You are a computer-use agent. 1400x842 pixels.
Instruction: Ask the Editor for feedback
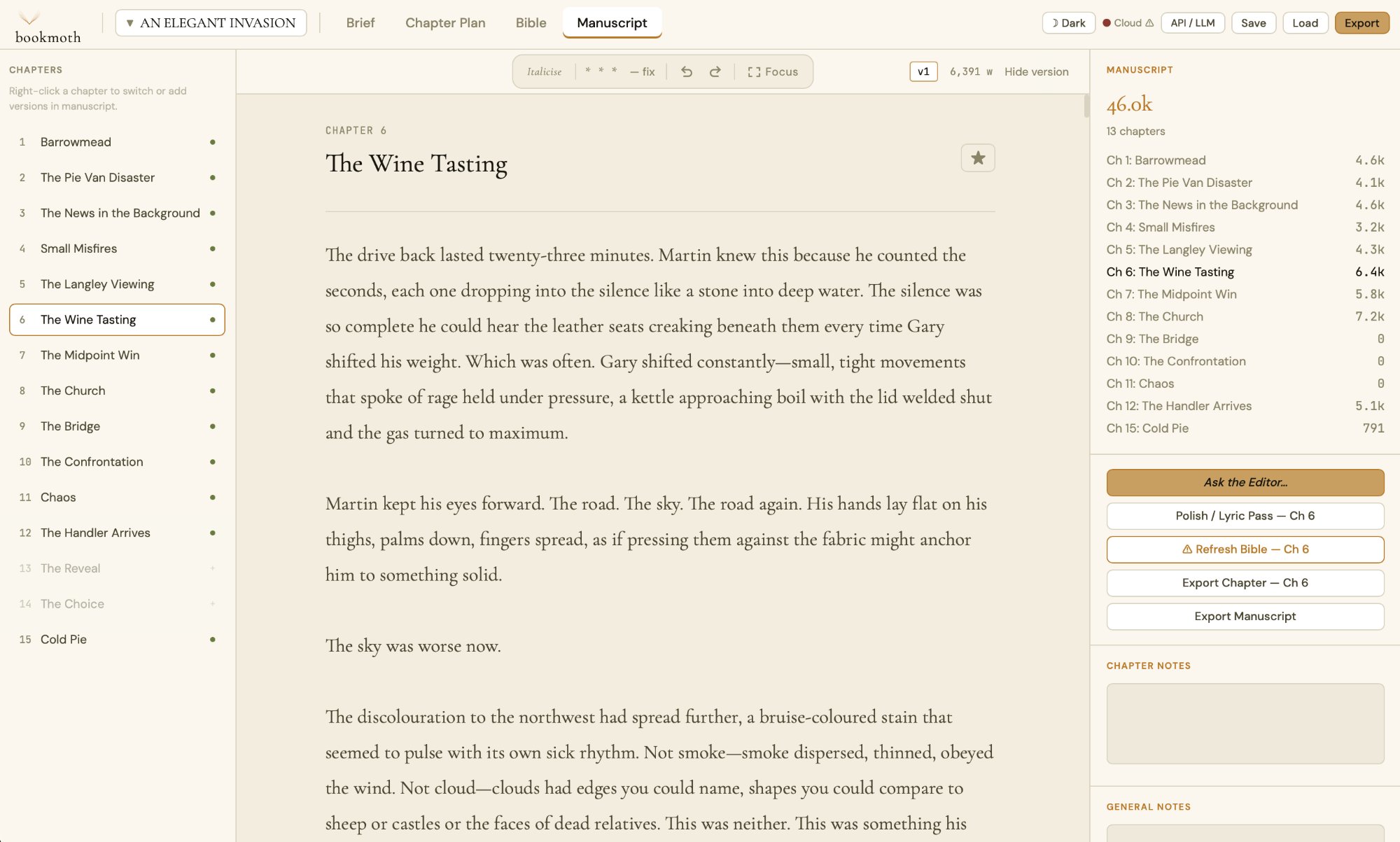(x=1245, y=482)
